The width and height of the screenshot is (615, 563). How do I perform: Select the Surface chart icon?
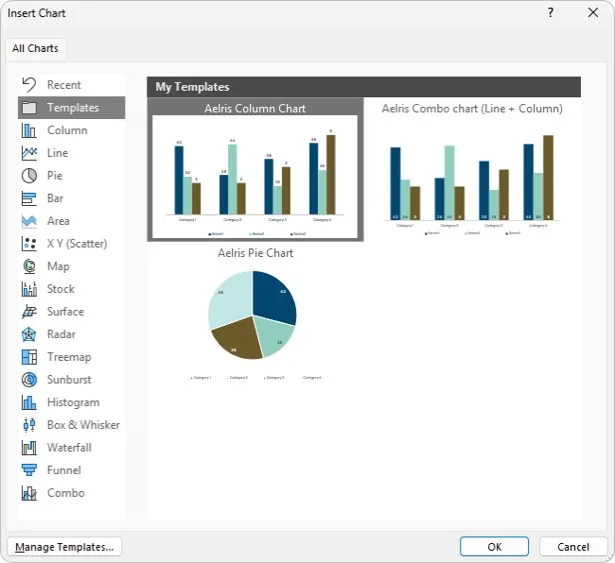click(x=29, y=312)
